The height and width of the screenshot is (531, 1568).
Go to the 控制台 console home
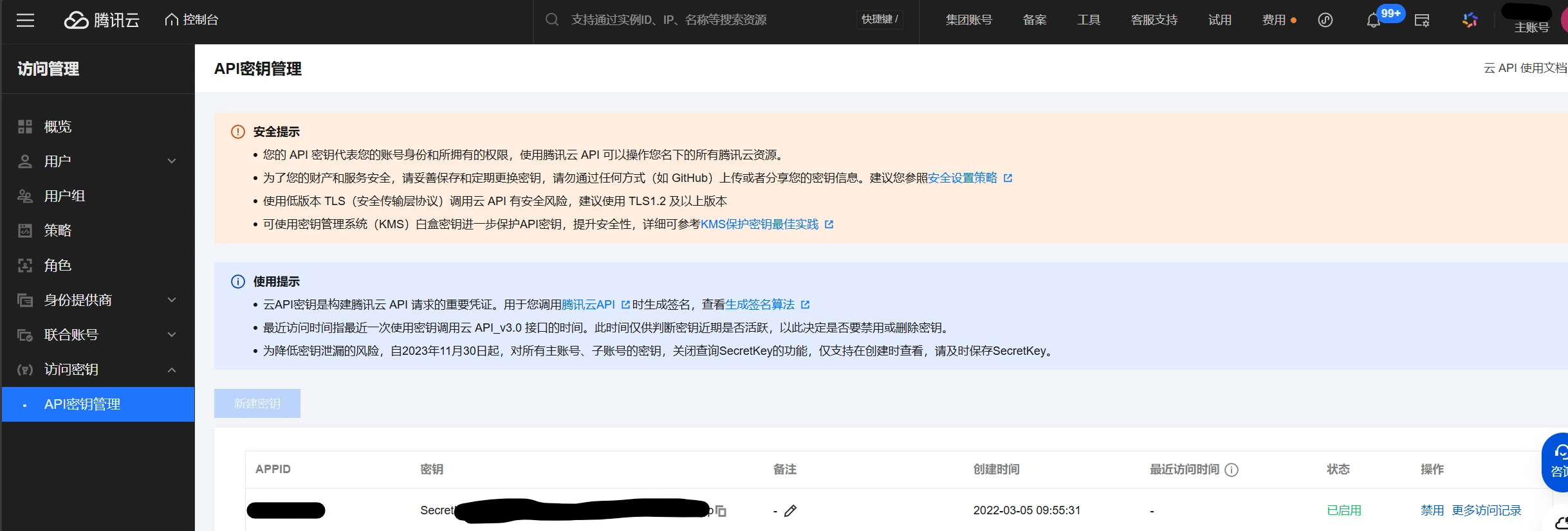pyautogui.click(x=191, y=20)
